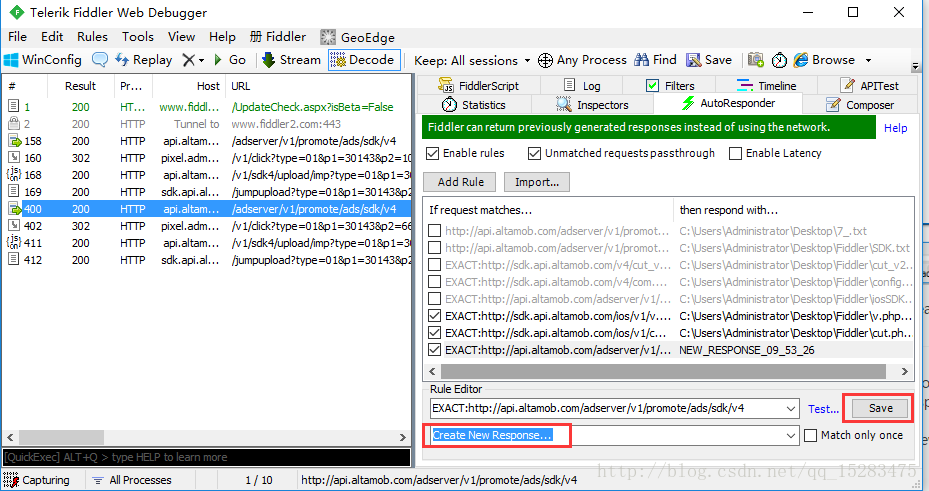Enable rule responding with SDK.txt
Image resolution: width=929 pixels, height=491 pixels.
point(434,248)
